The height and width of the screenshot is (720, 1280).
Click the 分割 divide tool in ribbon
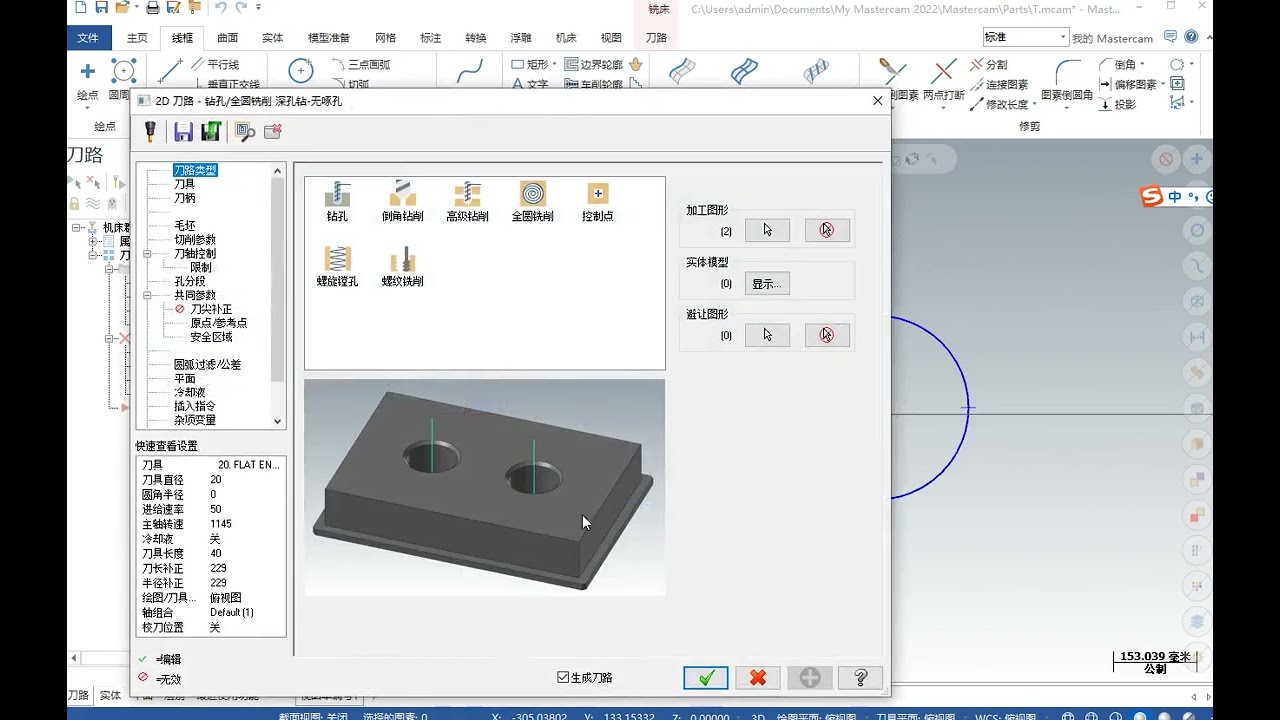988,64
